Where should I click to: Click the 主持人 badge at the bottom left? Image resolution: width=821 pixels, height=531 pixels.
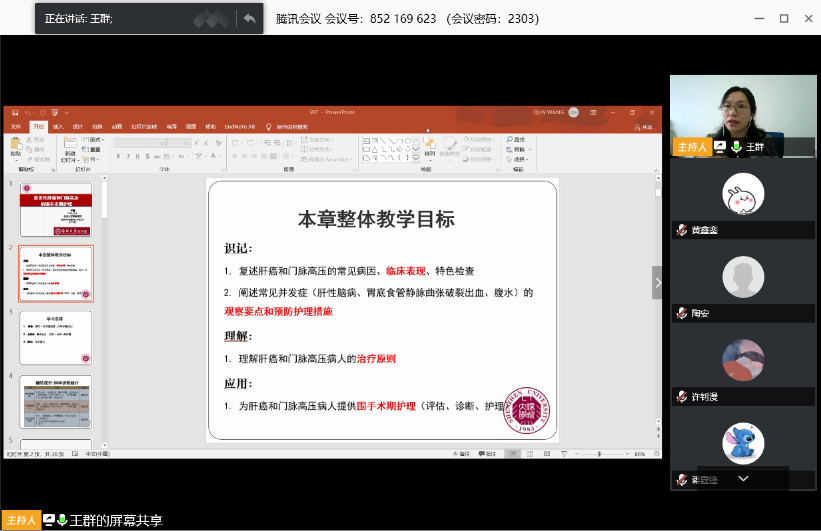pyautogui.click(x=20, y=520)
